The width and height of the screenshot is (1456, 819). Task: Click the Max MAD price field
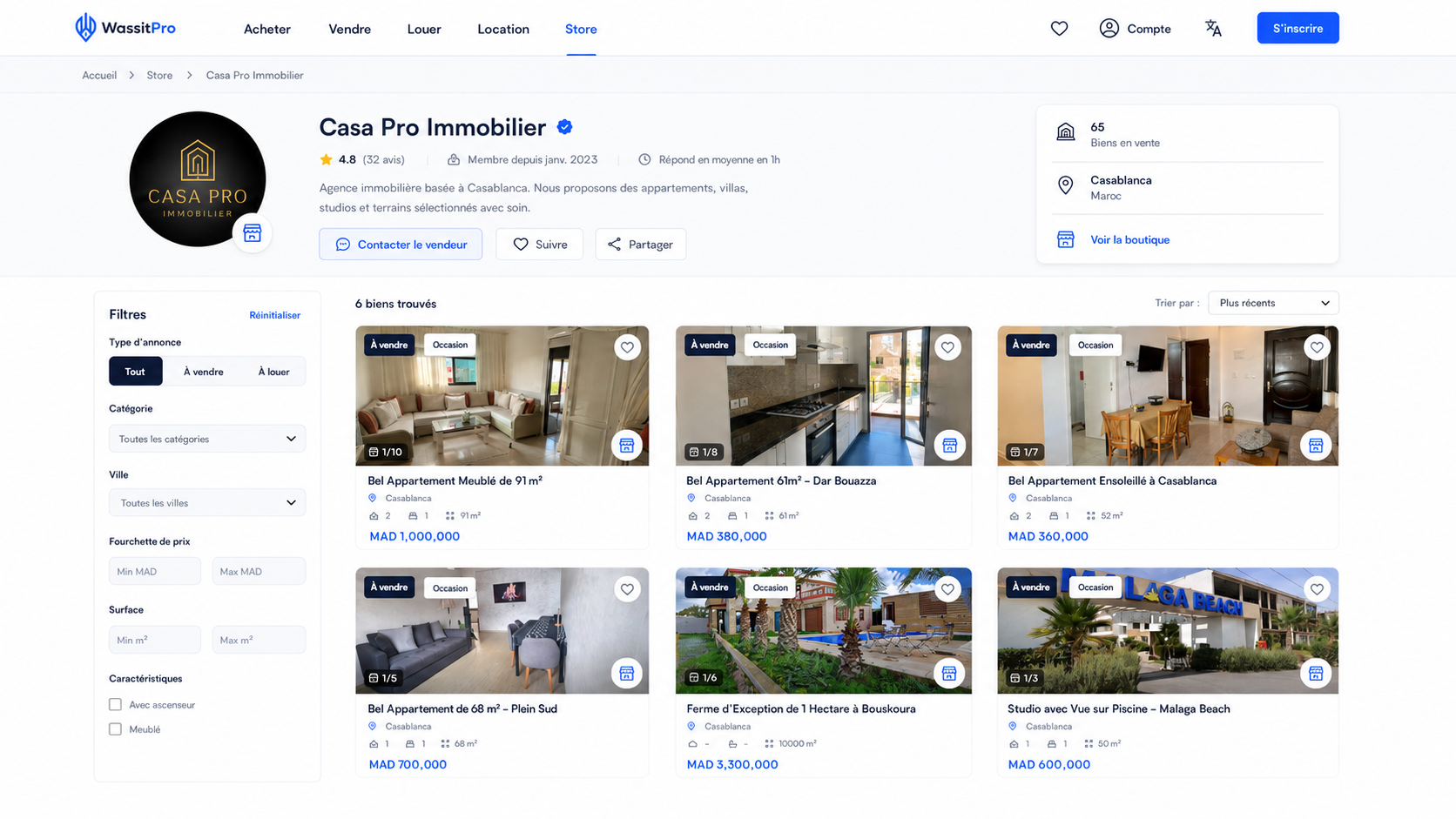click(x=259, y=571)
